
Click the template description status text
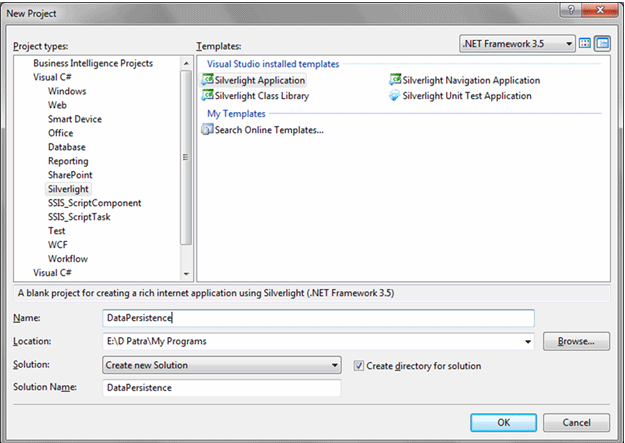tap(206, 293)
